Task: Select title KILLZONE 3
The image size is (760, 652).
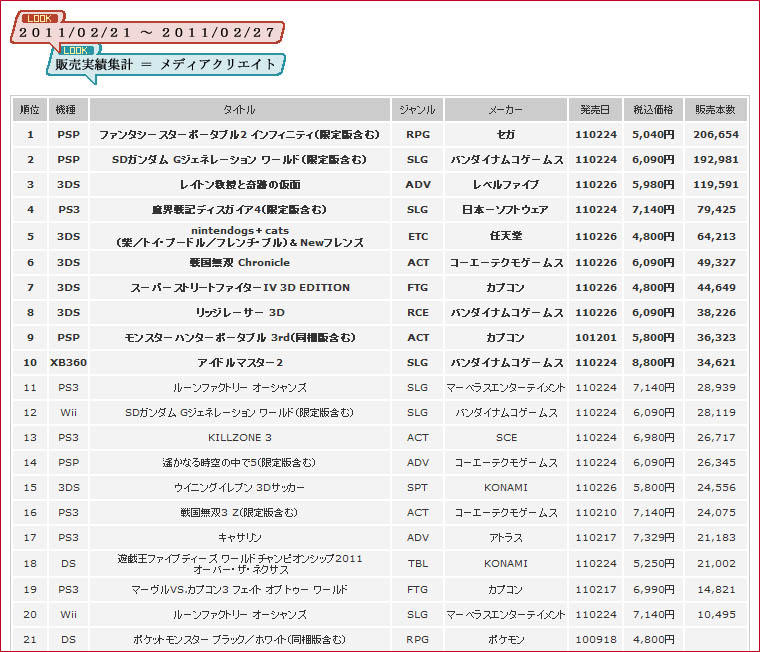Action: pos(239,438)
